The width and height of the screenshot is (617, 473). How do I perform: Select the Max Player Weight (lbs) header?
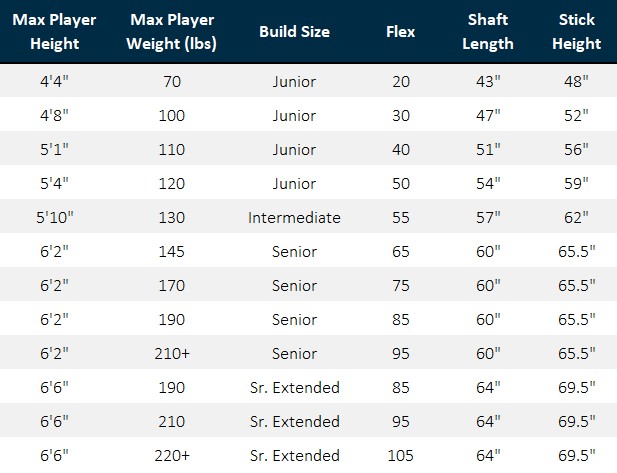(x=173, y=32)
